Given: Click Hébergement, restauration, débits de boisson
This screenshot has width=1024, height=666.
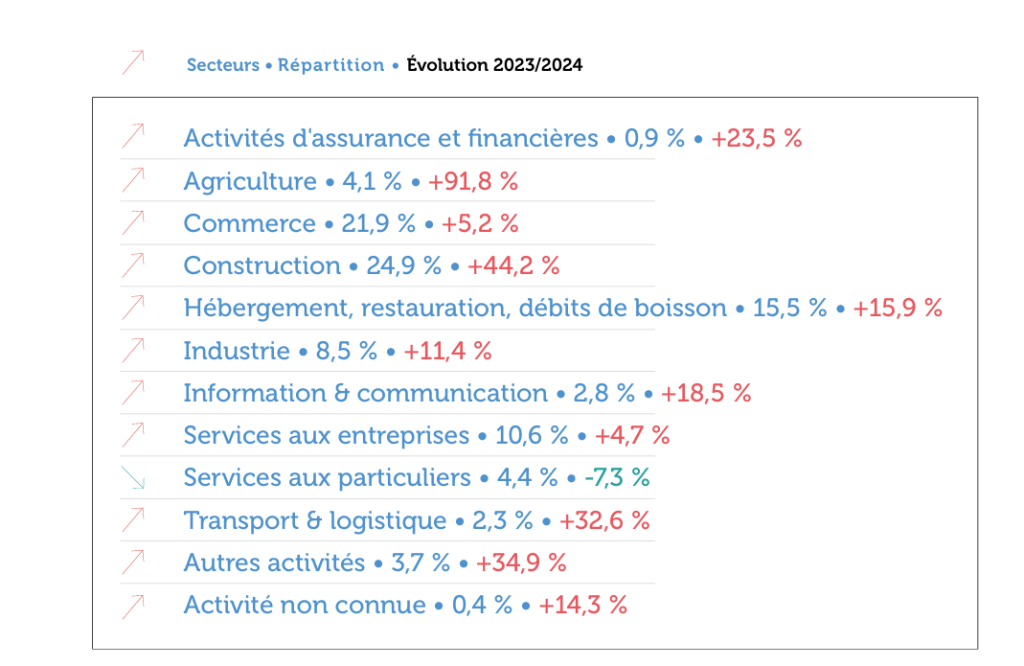Looking at the screenshot, I should [x=455, y=308].
